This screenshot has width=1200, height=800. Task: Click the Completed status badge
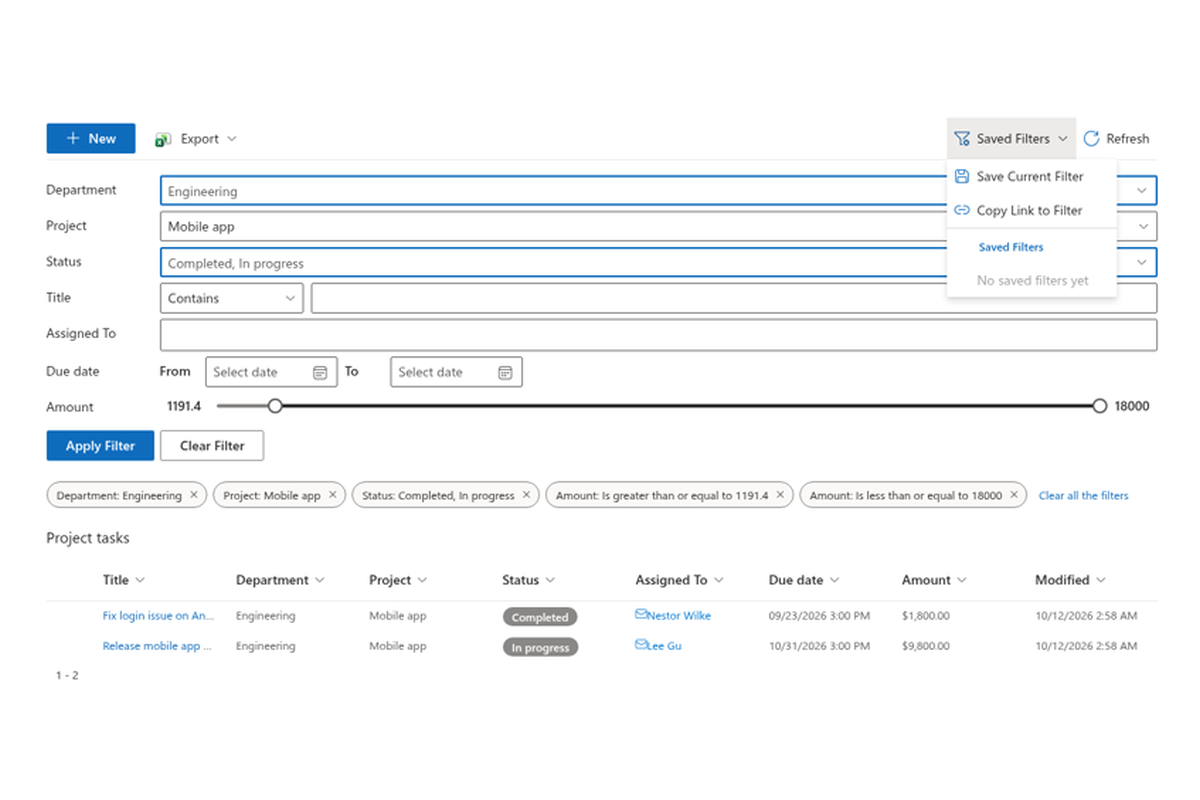(x=540, y=617)
